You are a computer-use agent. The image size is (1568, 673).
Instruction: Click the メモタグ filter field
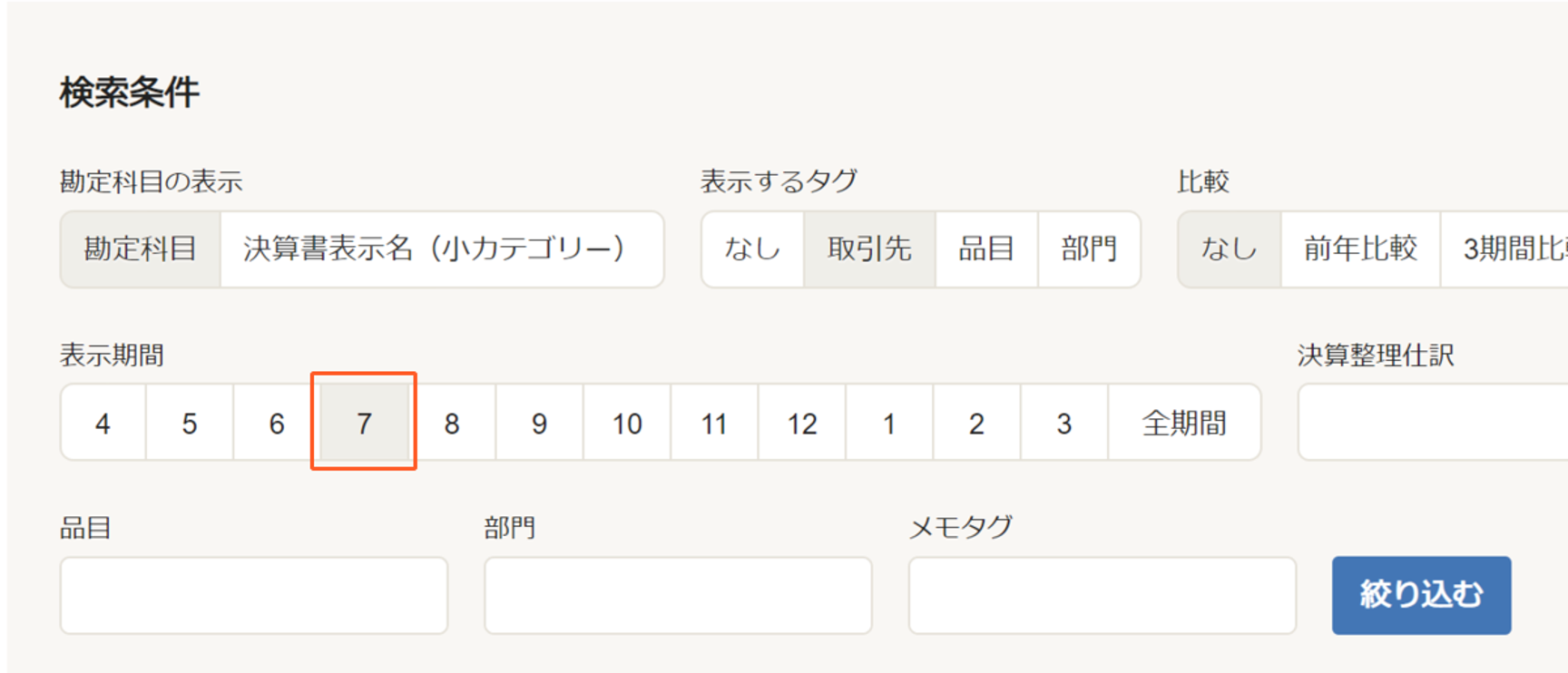click(1102, 596)
